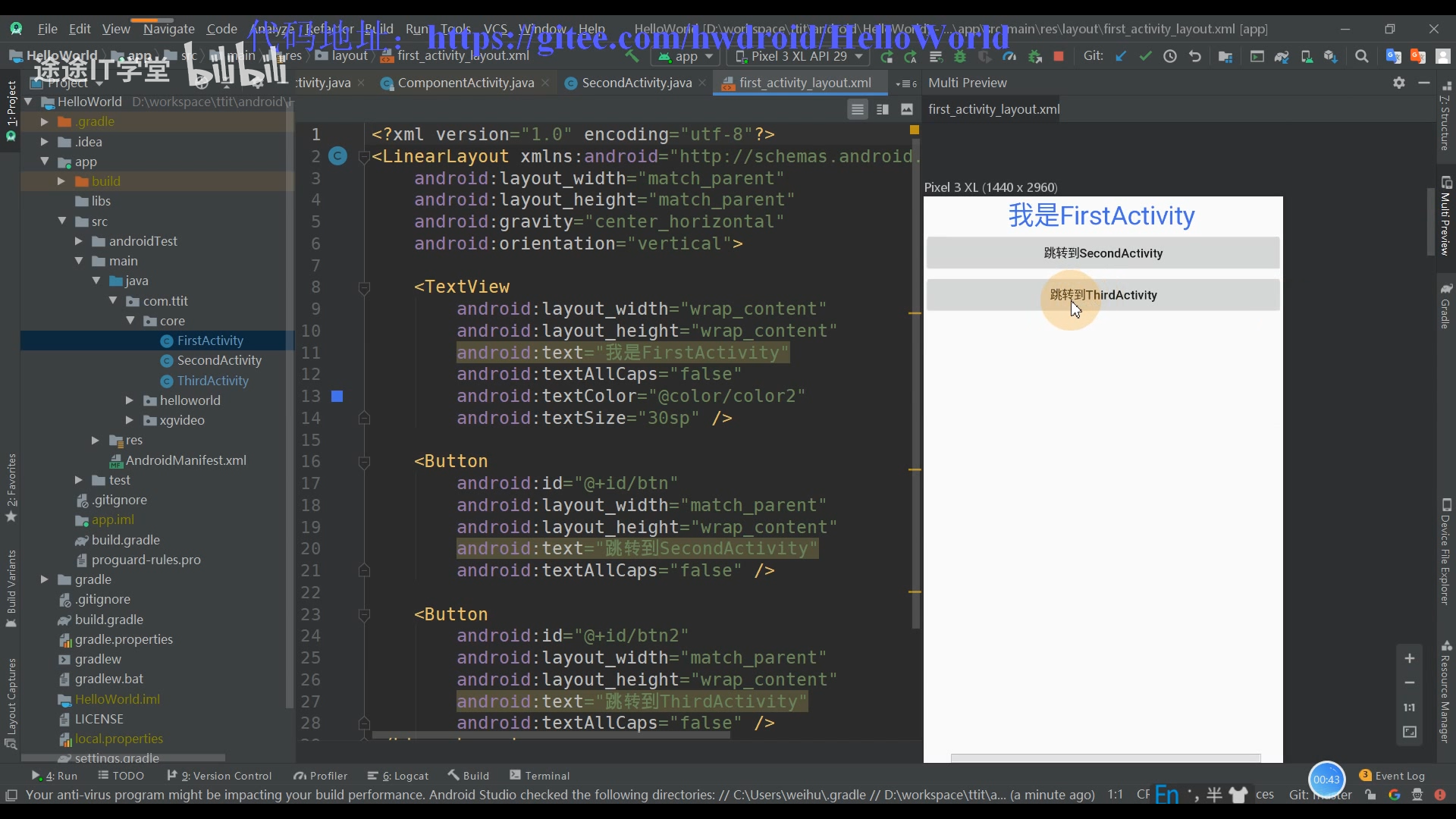
Task: Open Multi Preview settings gear
Action: pyautogui.click(x=1399, y=83)
